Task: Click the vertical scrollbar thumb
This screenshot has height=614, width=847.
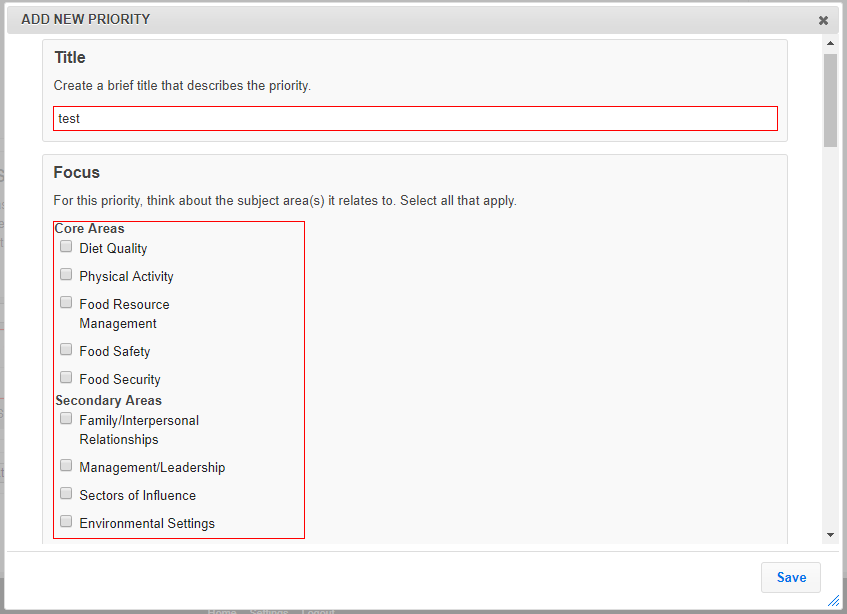Action: pos(830,100)
